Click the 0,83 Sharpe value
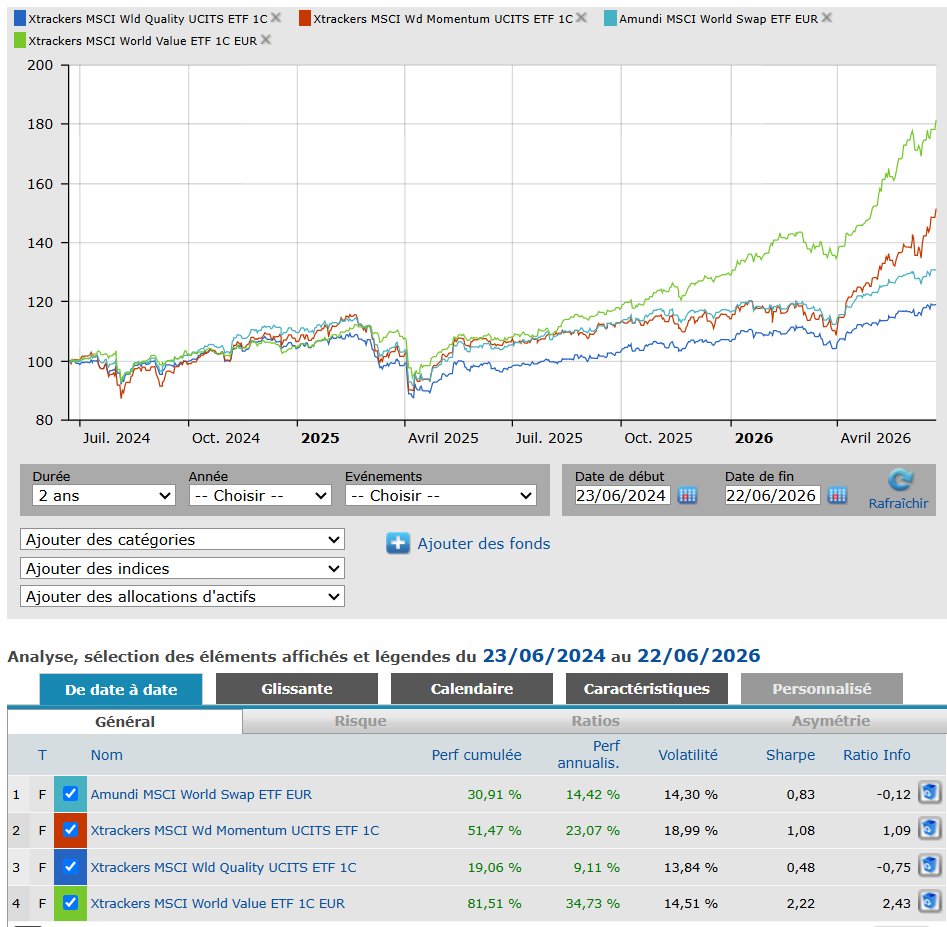Viewport: 947px width, 927px height. coord(801,794)
